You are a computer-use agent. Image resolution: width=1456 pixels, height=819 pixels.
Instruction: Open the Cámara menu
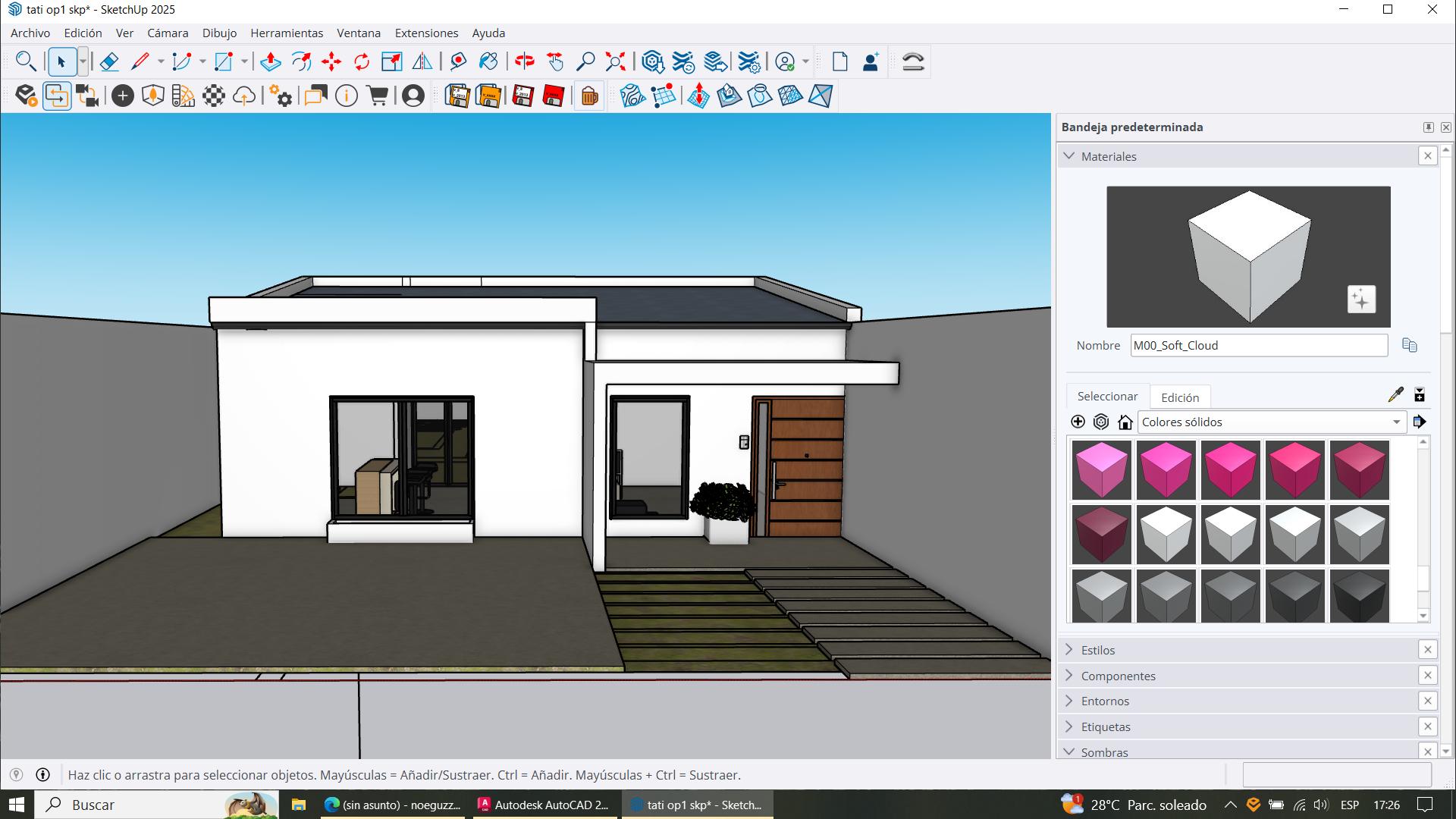(168, 33)
